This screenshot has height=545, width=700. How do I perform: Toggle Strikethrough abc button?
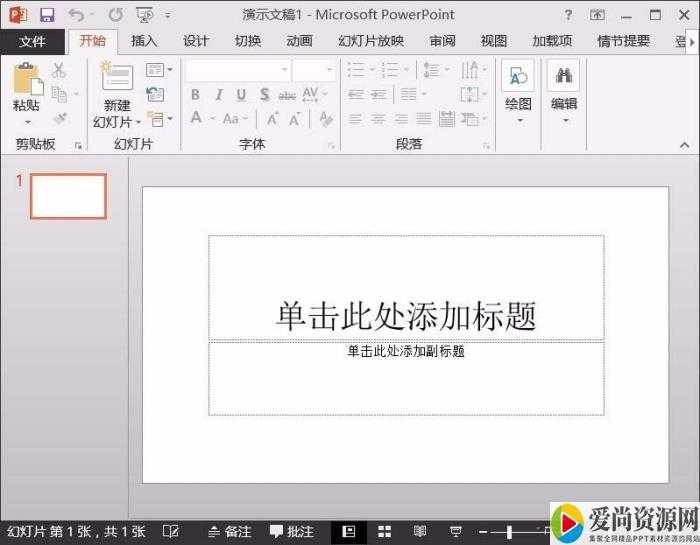point(287,96)
